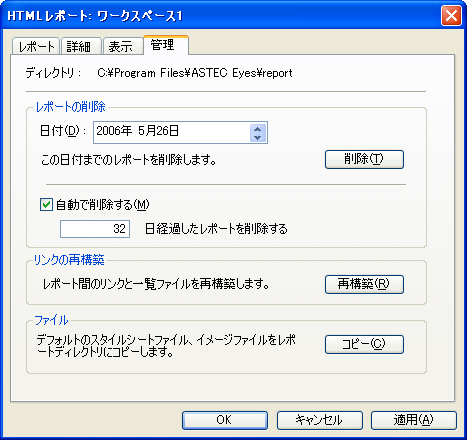Viewport: 467px width, 440px height.
Task: Apply changes with the 適用(A) button
Action: (x=414, y=420)
